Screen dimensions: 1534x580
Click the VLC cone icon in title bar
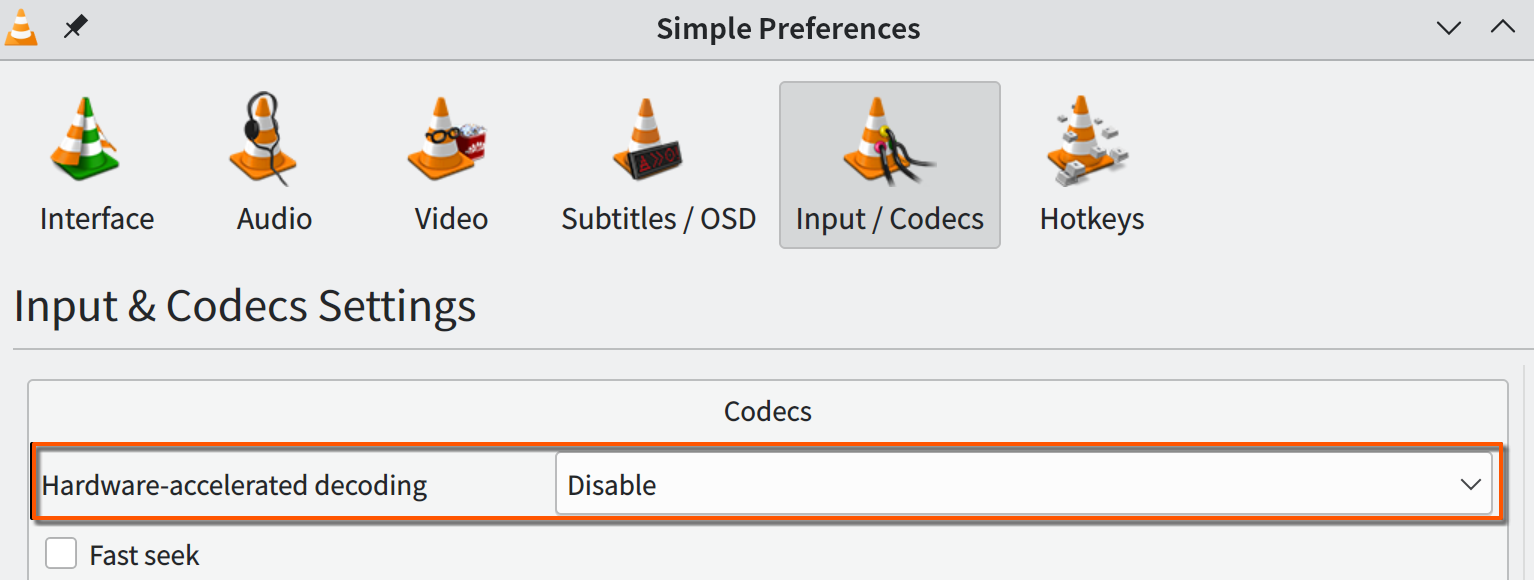21,27
